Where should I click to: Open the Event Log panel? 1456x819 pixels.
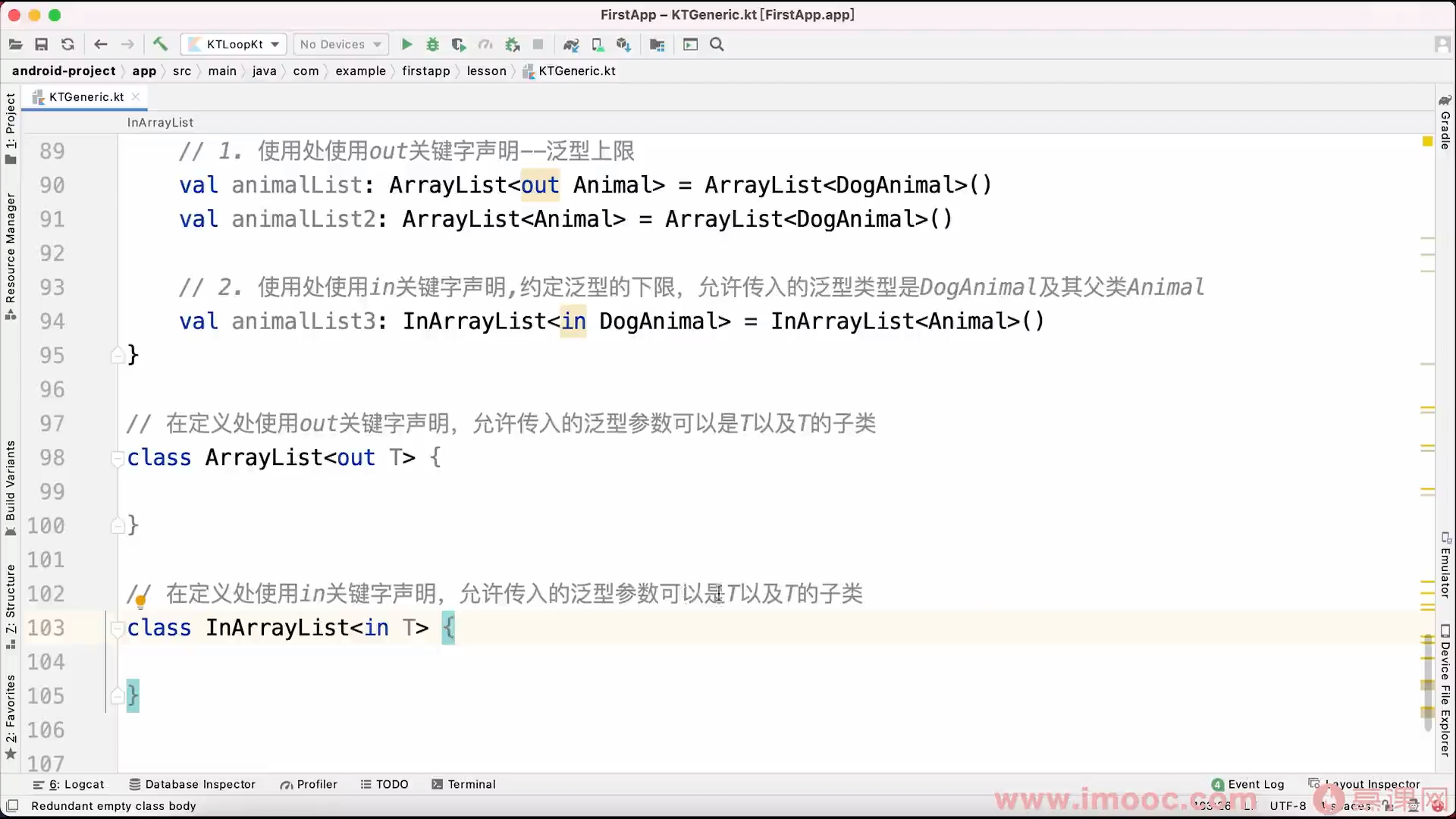(1248, 784)
